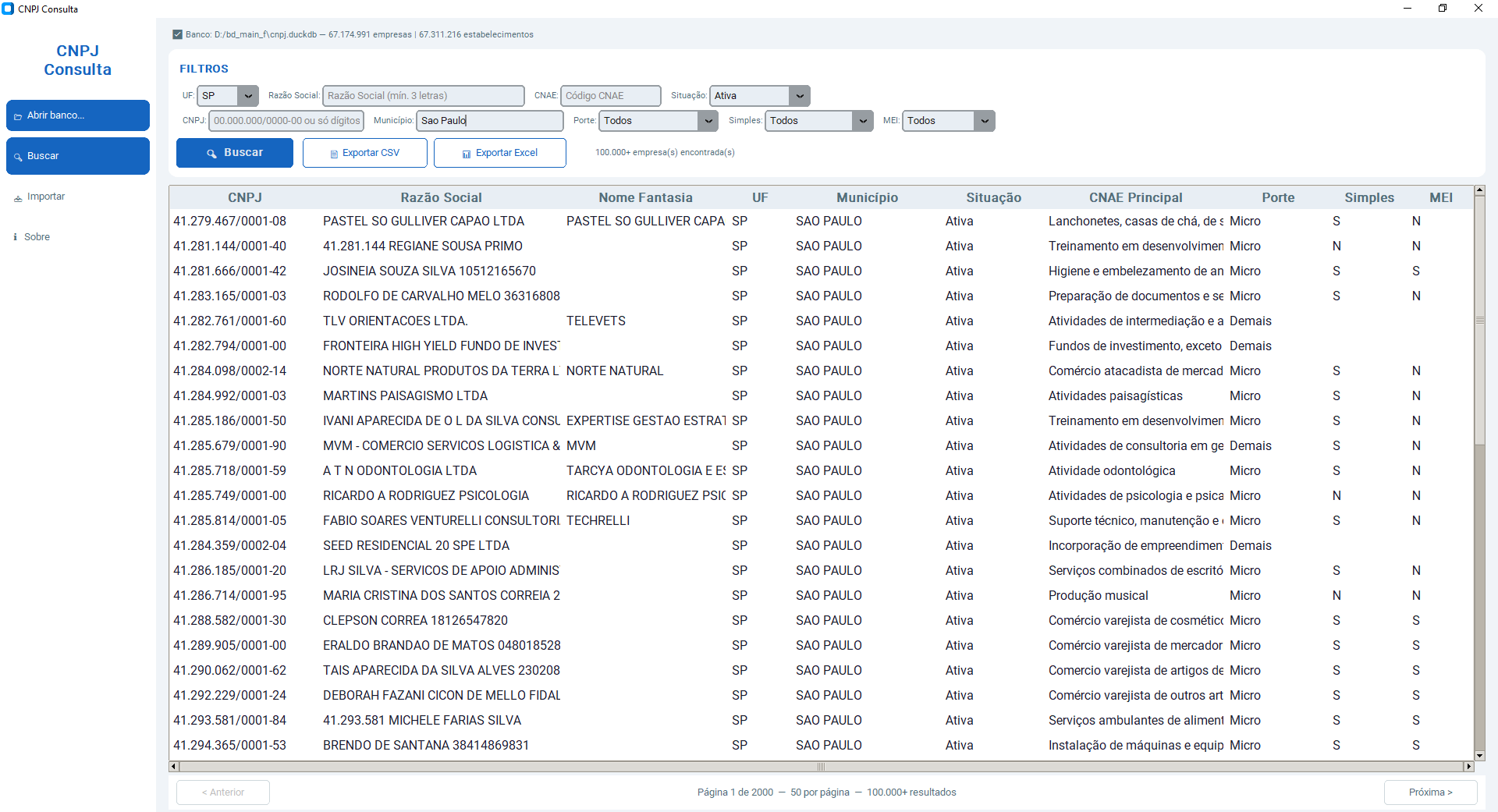
Task: Click the Atividade odontológica cell
Action: (x=1112, y=471)
